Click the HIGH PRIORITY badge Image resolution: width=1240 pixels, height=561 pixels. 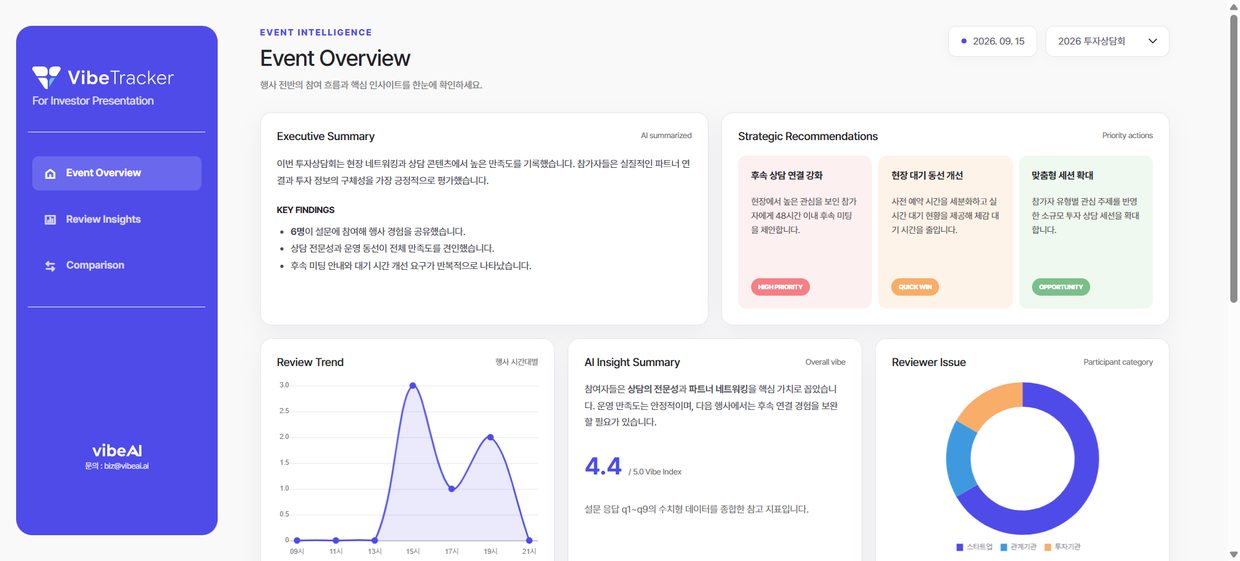pyautogui.click(x=780, y=287)
